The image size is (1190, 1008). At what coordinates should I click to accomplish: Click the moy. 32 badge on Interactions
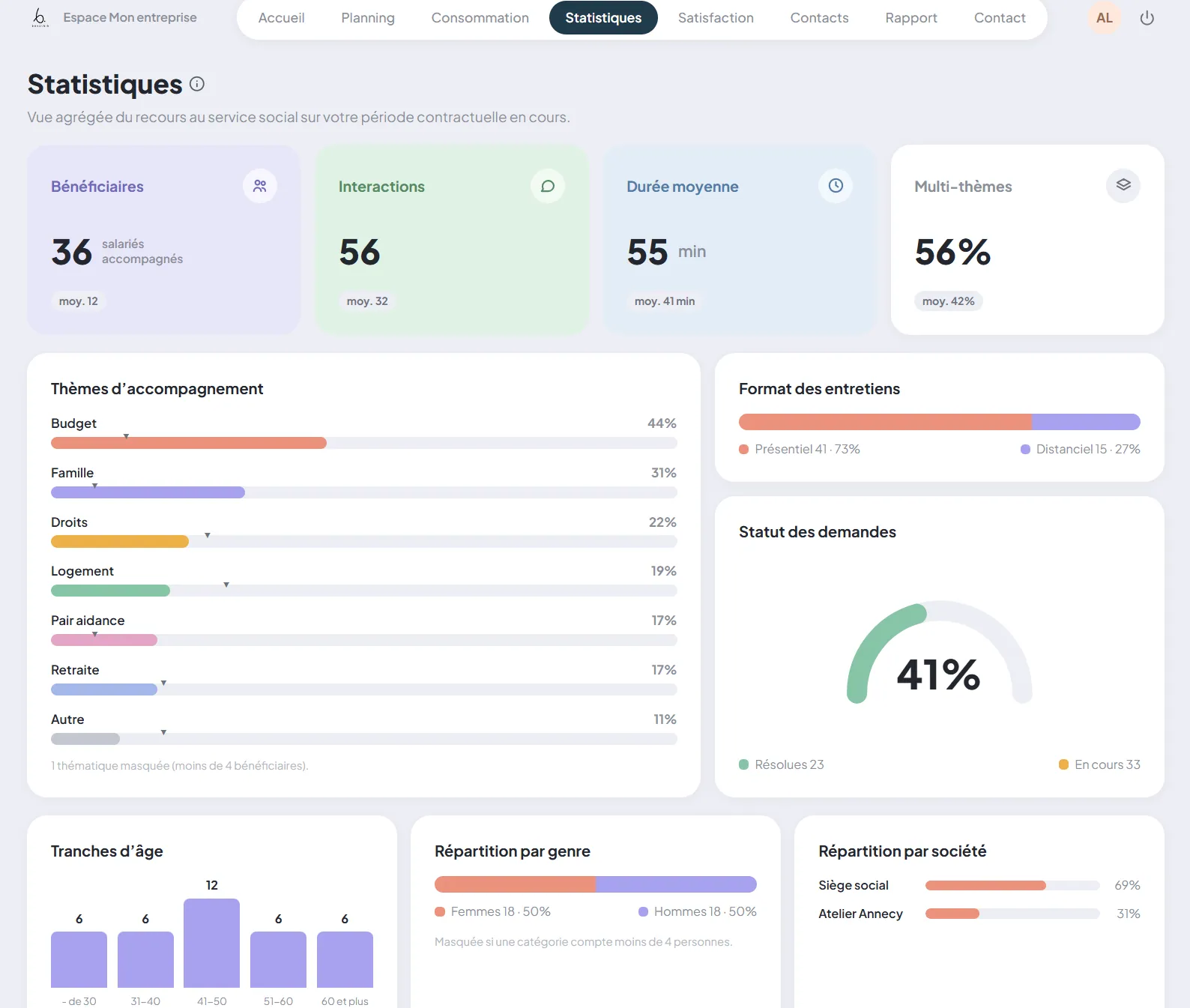[x=367, y=301]
